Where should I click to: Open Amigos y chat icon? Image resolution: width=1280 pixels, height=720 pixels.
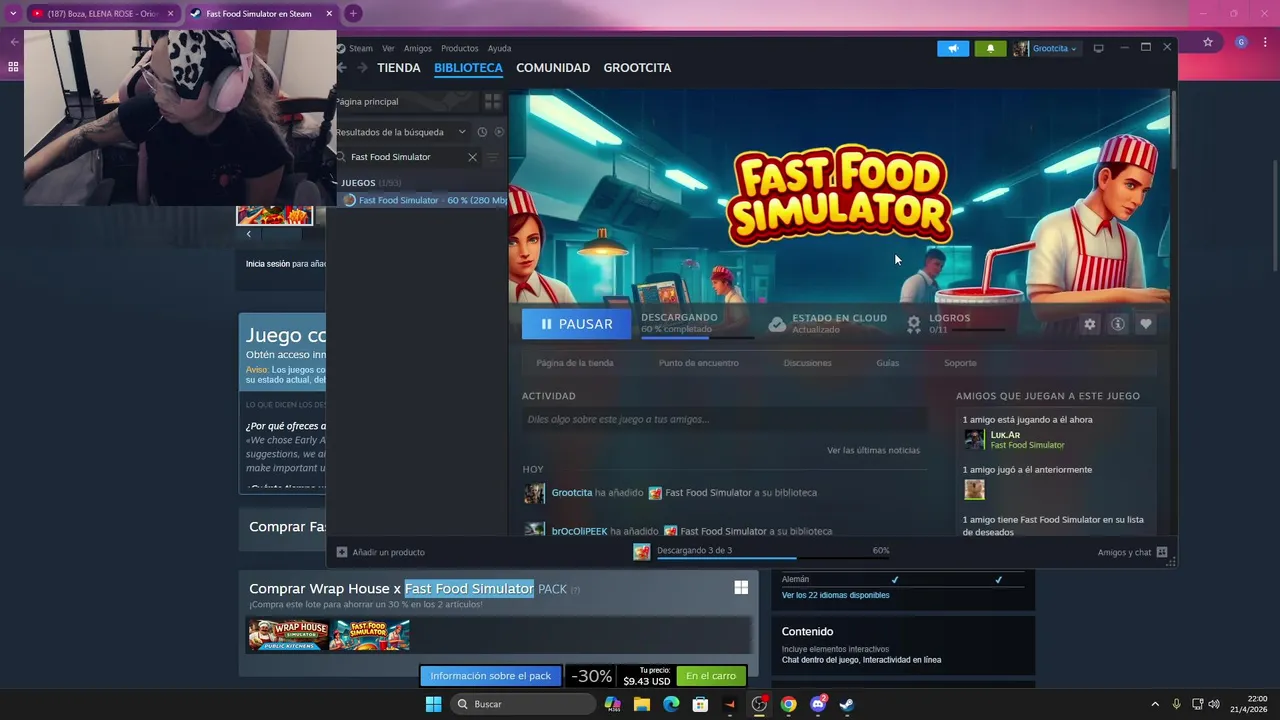1161,552
